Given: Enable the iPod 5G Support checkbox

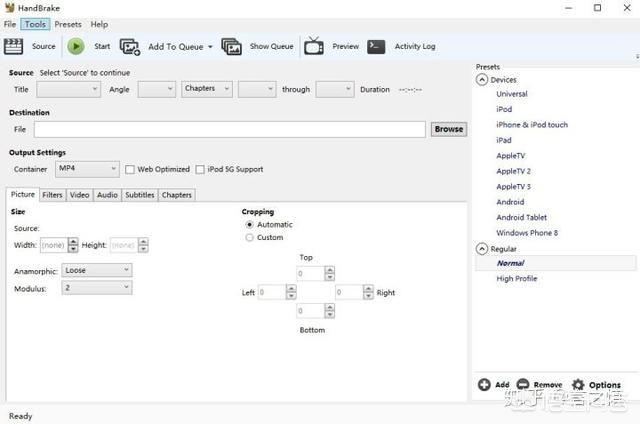Looking at the screenshot, I should pos(200,169).
